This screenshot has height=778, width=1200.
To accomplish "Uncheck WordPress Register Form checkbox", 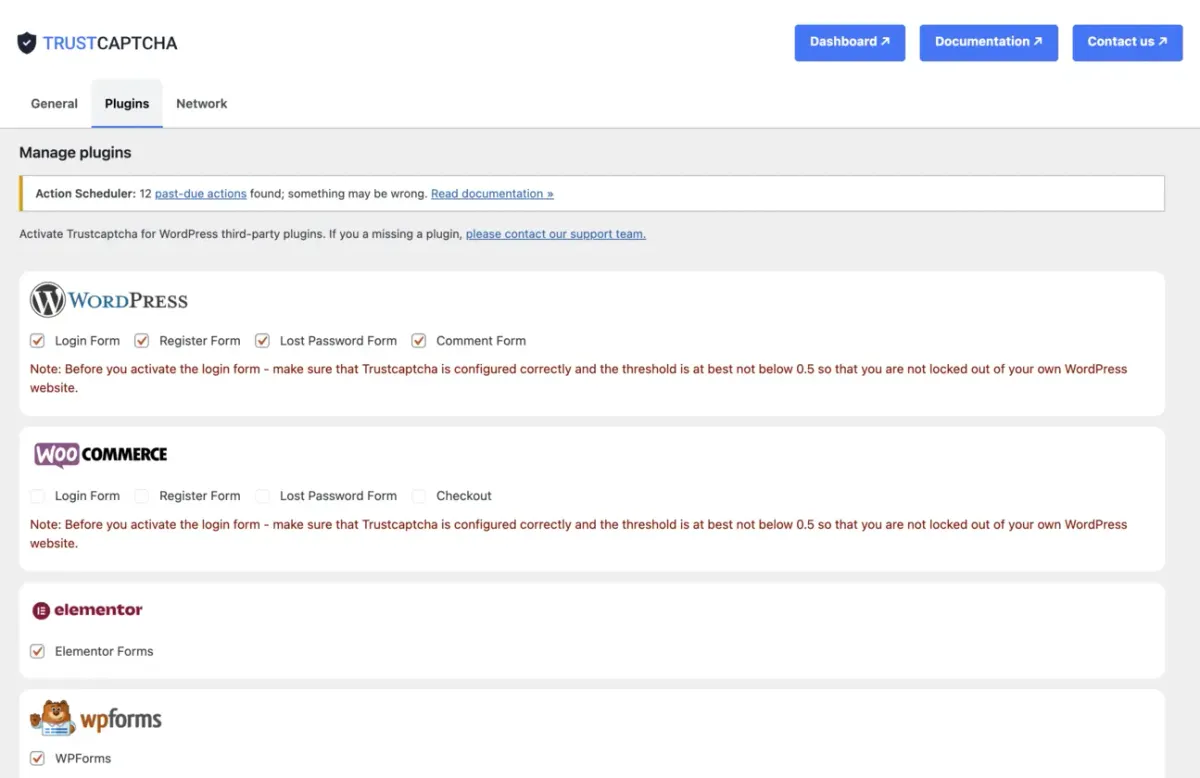I will (x=142, y=340).
